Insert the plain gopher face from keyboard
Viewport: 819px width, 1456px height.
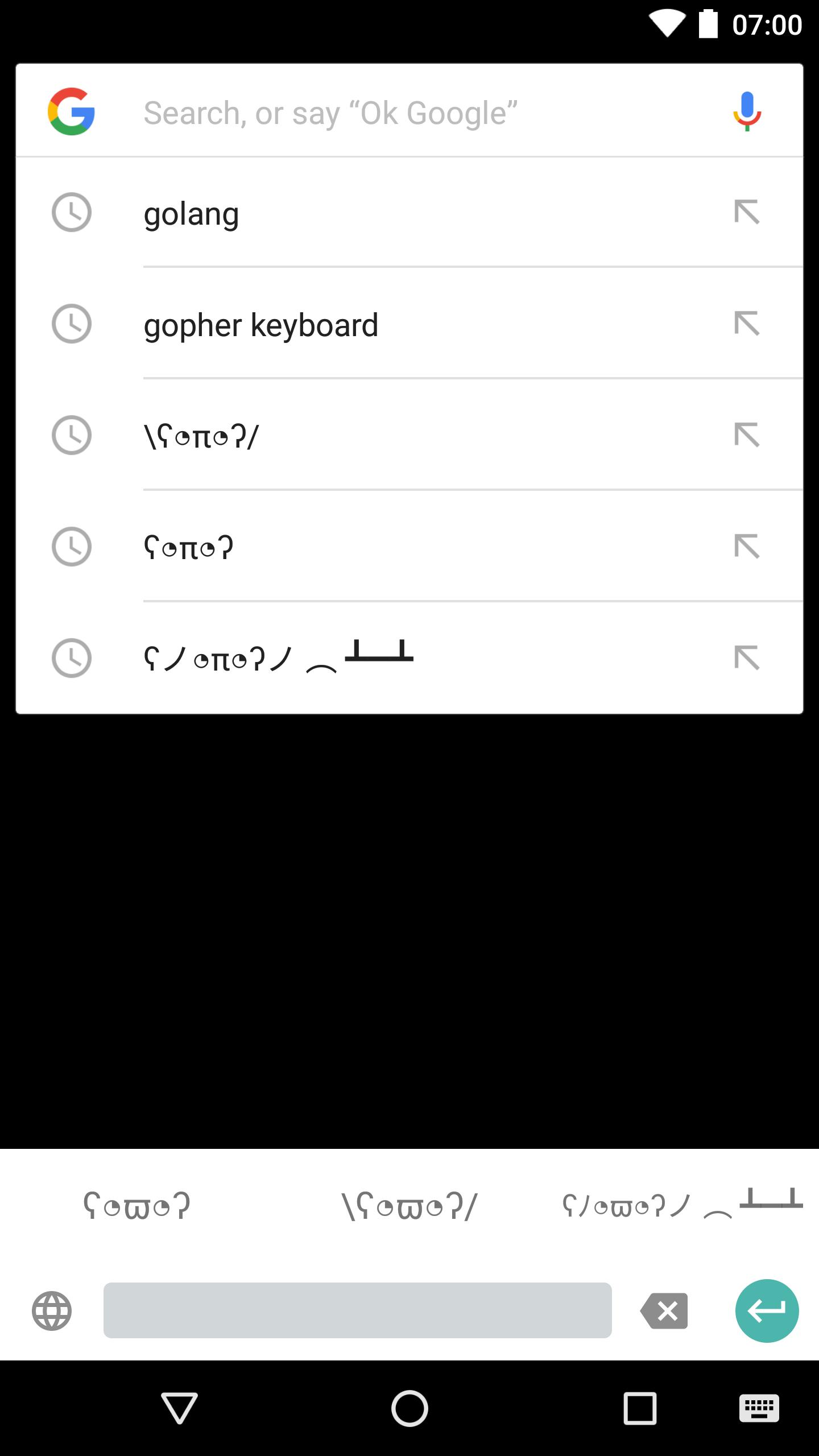136,1206
